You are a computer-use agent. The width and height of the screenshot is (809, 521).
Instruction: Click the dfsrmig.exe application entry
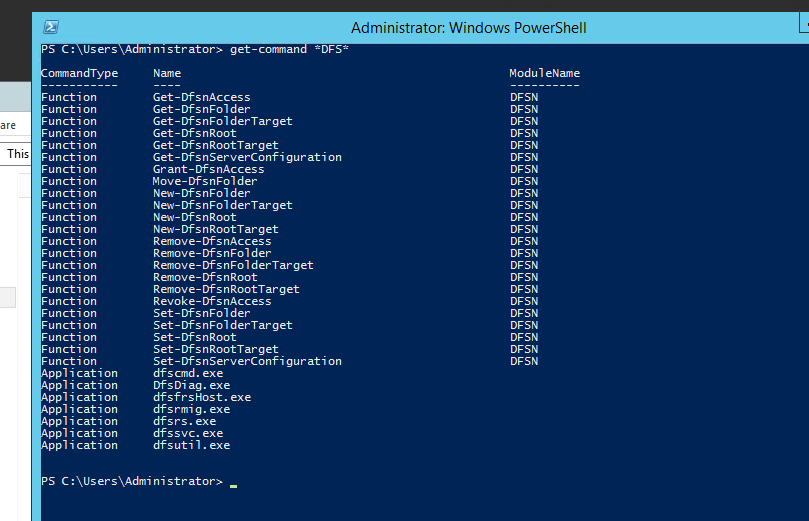[191, 409]
